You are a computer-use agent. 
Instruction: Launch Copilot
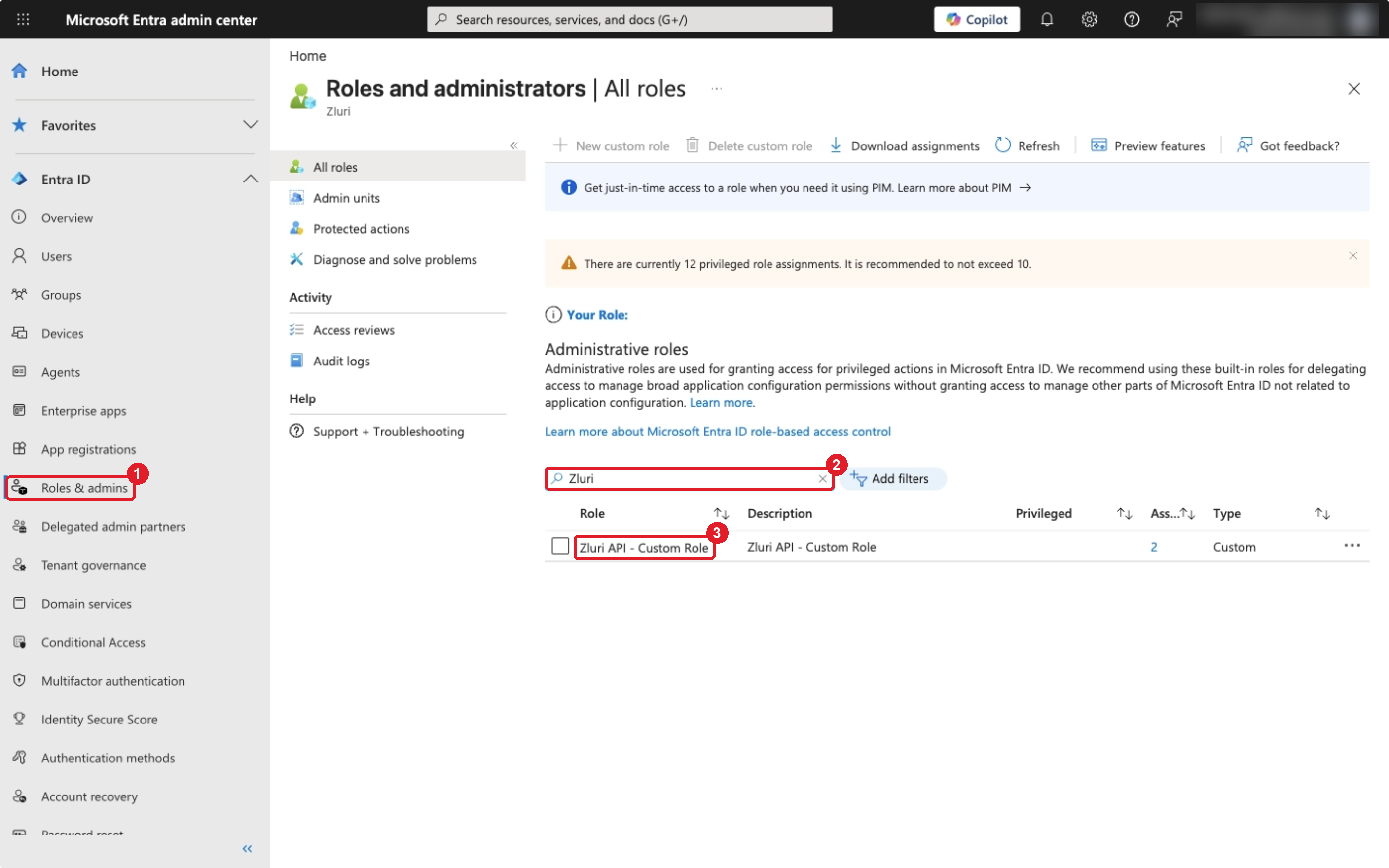click(x=976, y=20)
